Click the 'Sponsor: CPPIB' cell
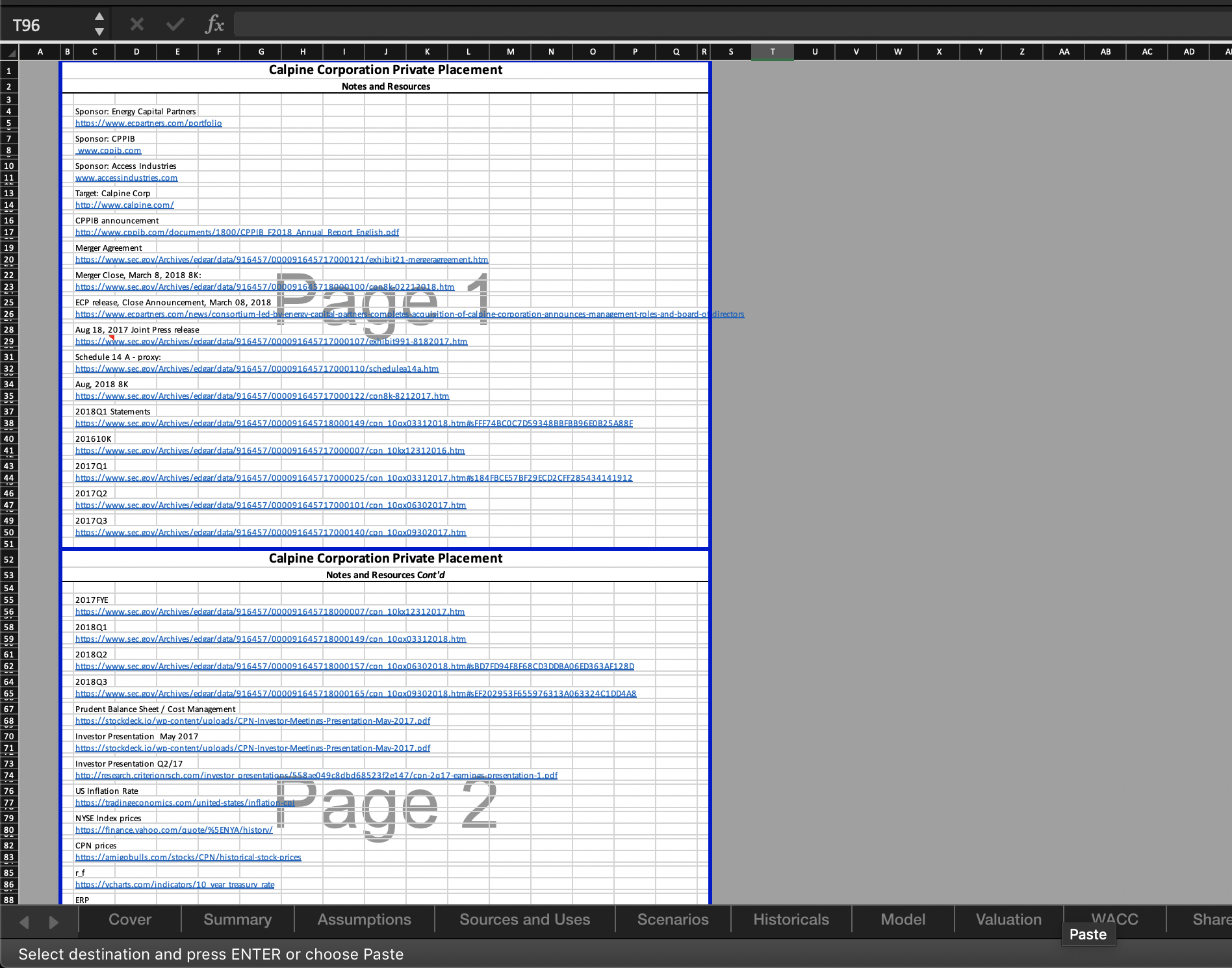This screenshot has width=1232, height=968. [x=105, y=139]
